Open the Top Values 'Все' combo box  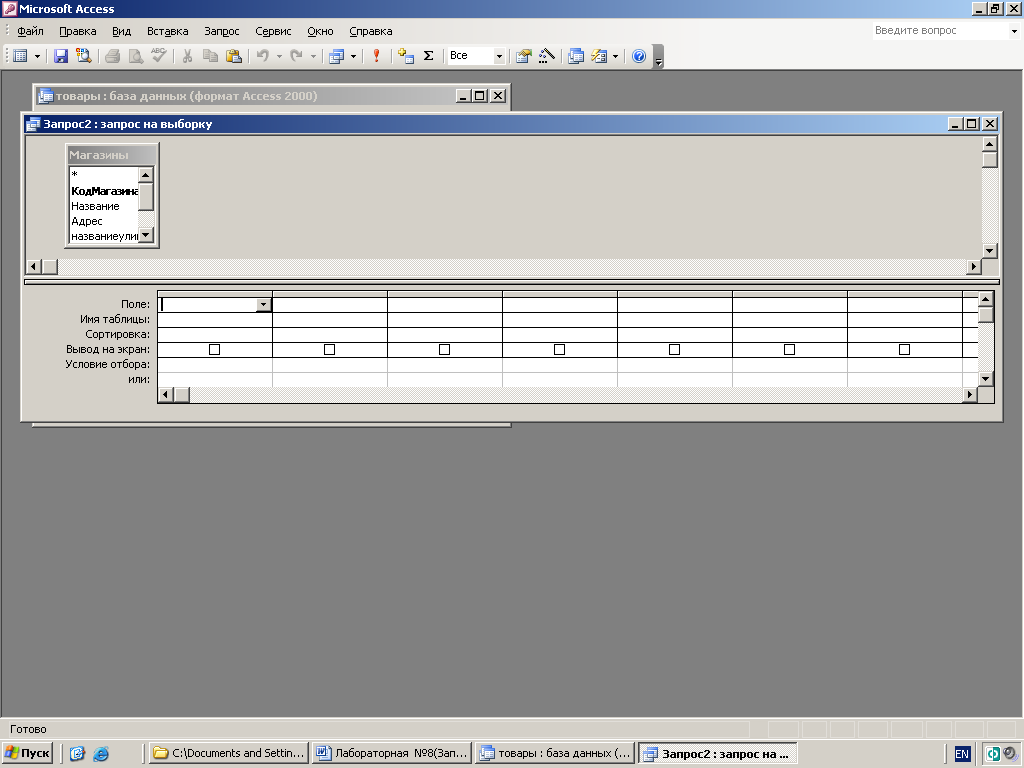click(x=477, y=56)
